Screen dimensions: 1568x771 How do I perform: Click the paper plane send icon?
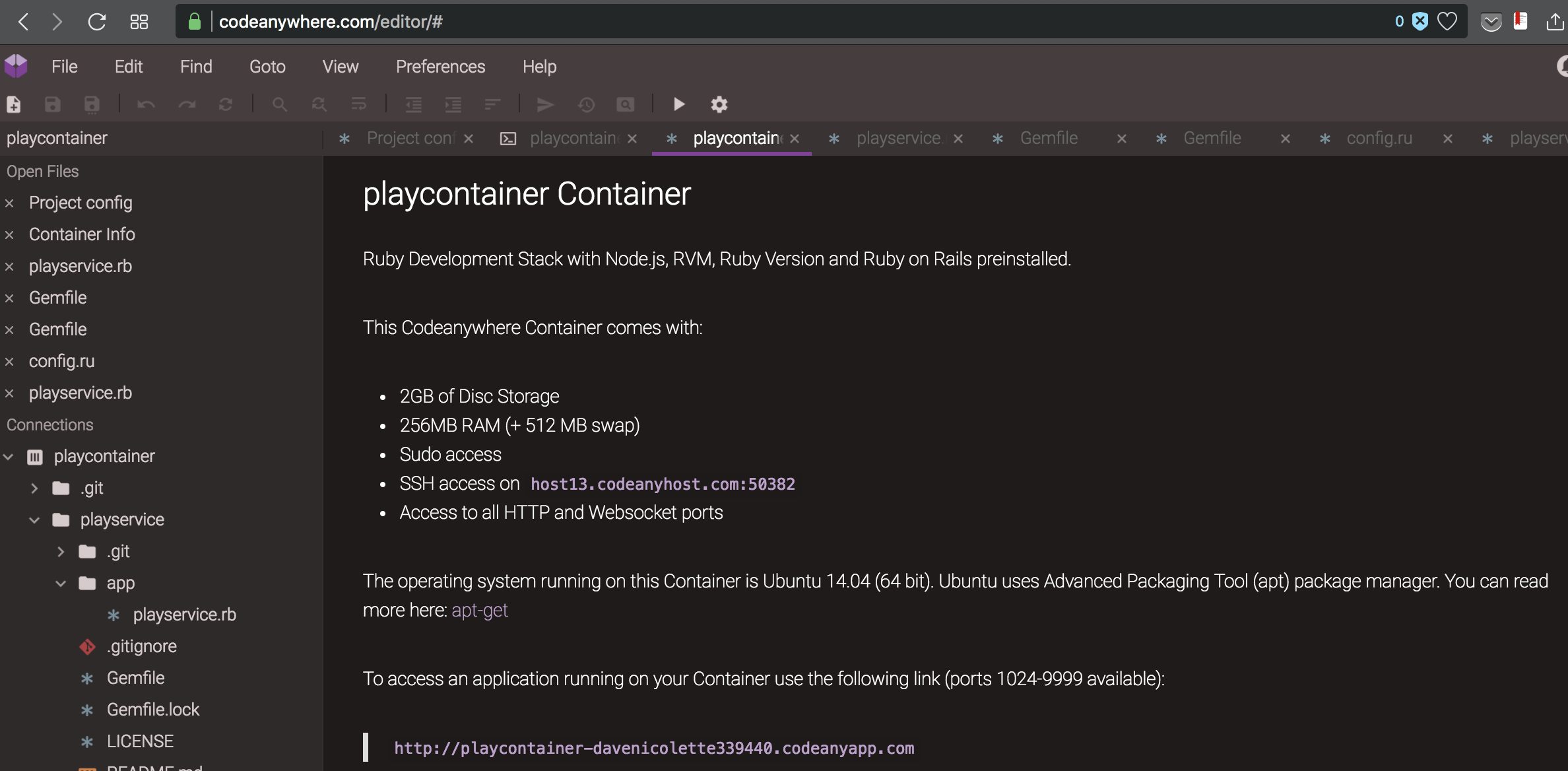545,104
